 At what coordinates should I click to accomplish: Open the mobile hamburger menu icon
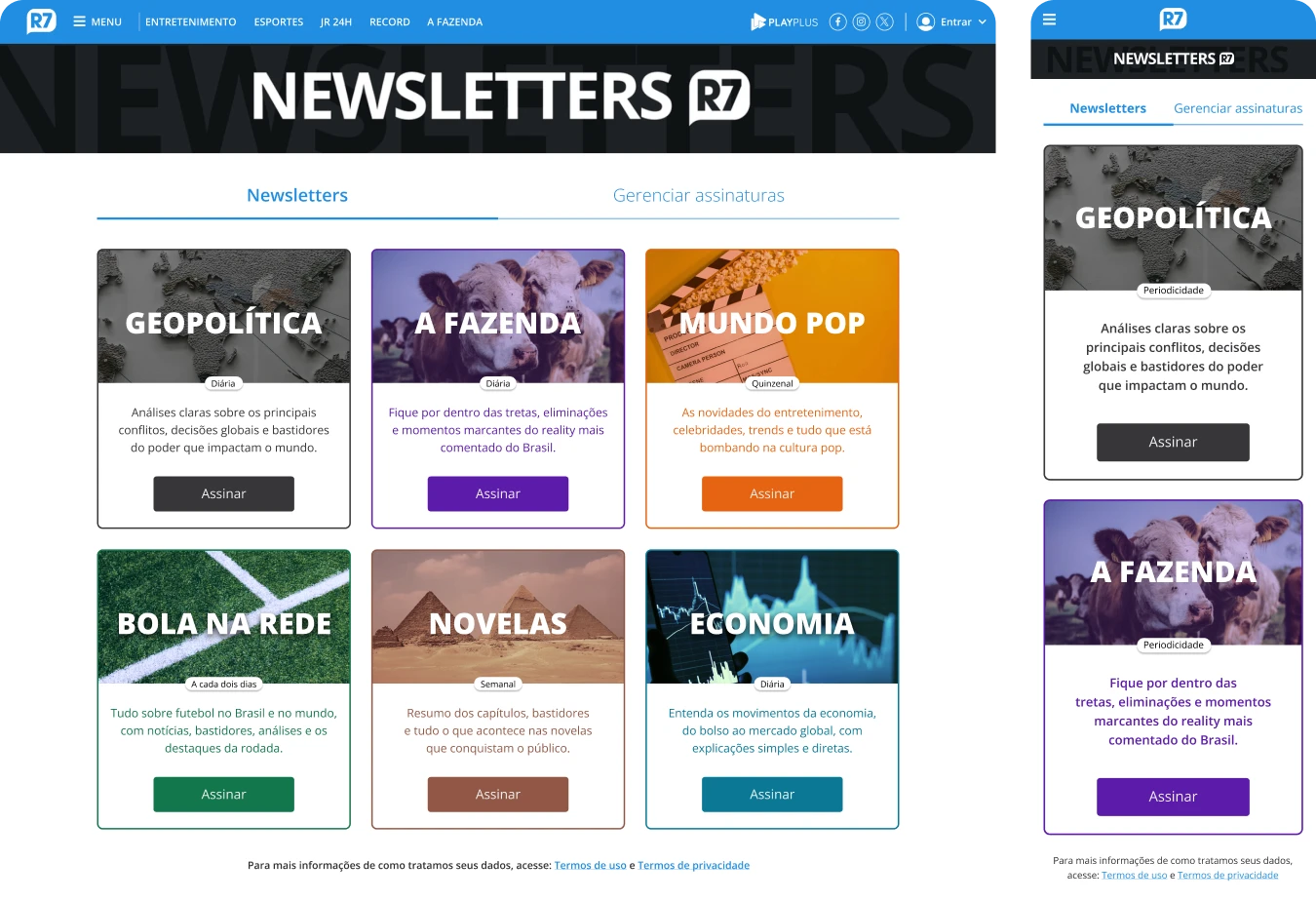tap(1049, 20)
